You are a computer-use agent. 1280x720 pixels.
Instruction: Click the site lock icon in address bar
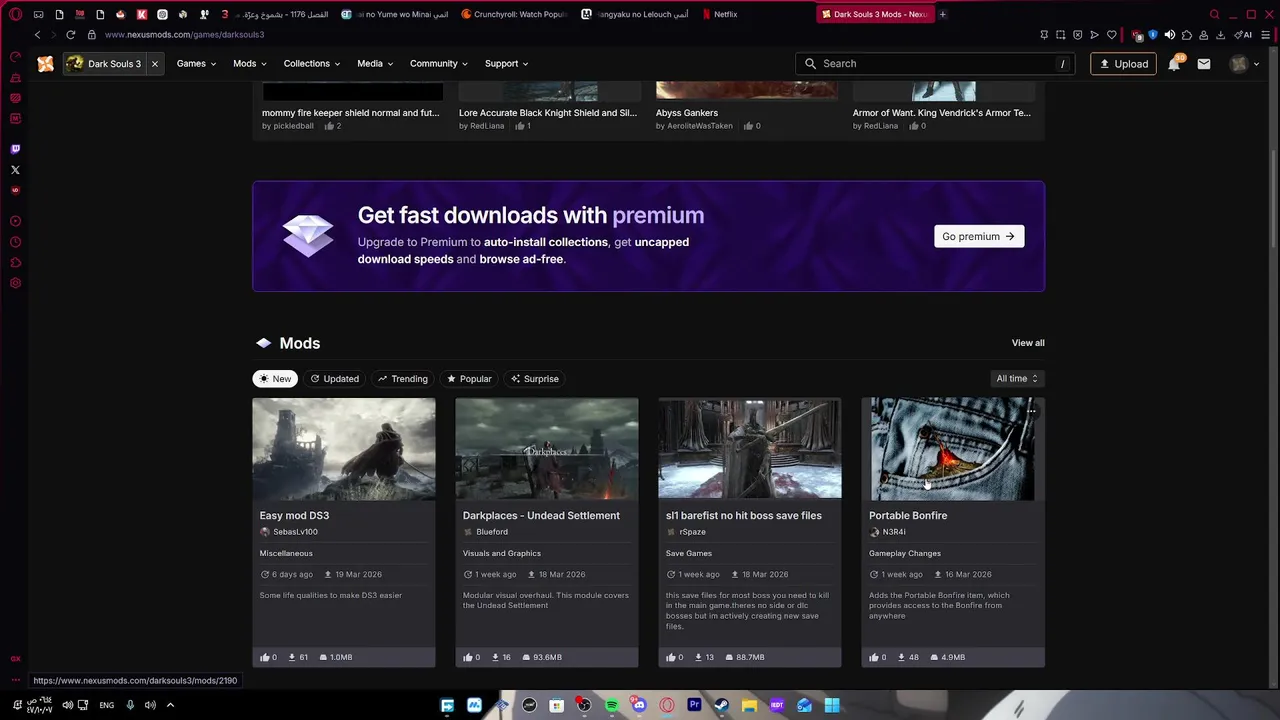click(x=92, y=35)
